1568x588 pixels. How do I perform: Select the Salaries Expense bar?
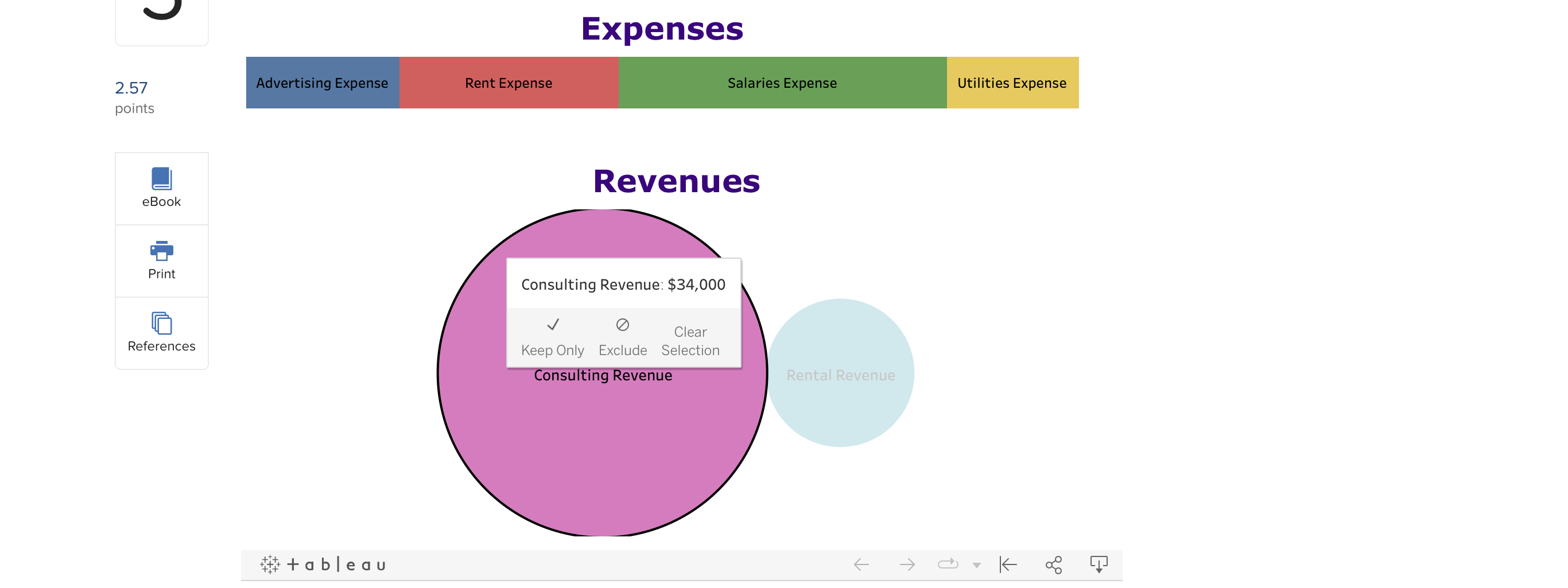782,83
